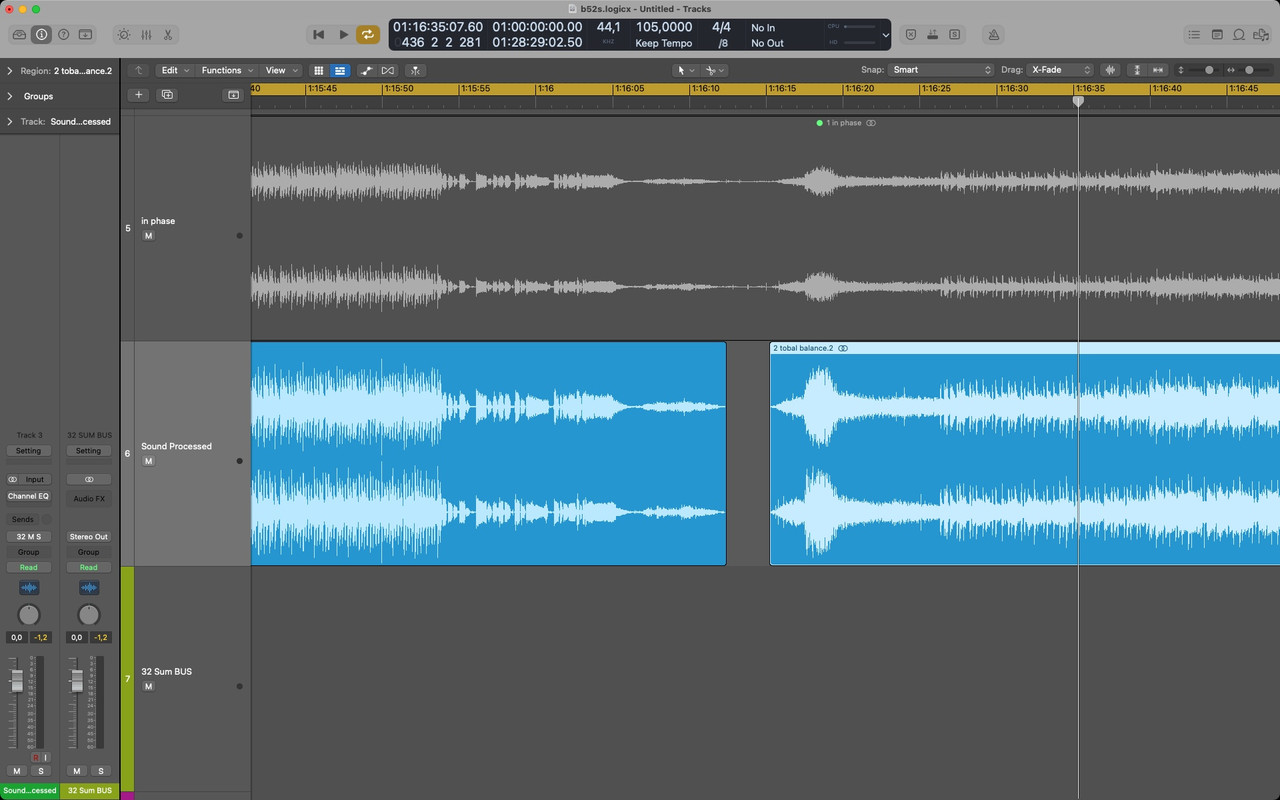Open Quick Help question mark button

(63, 34)
